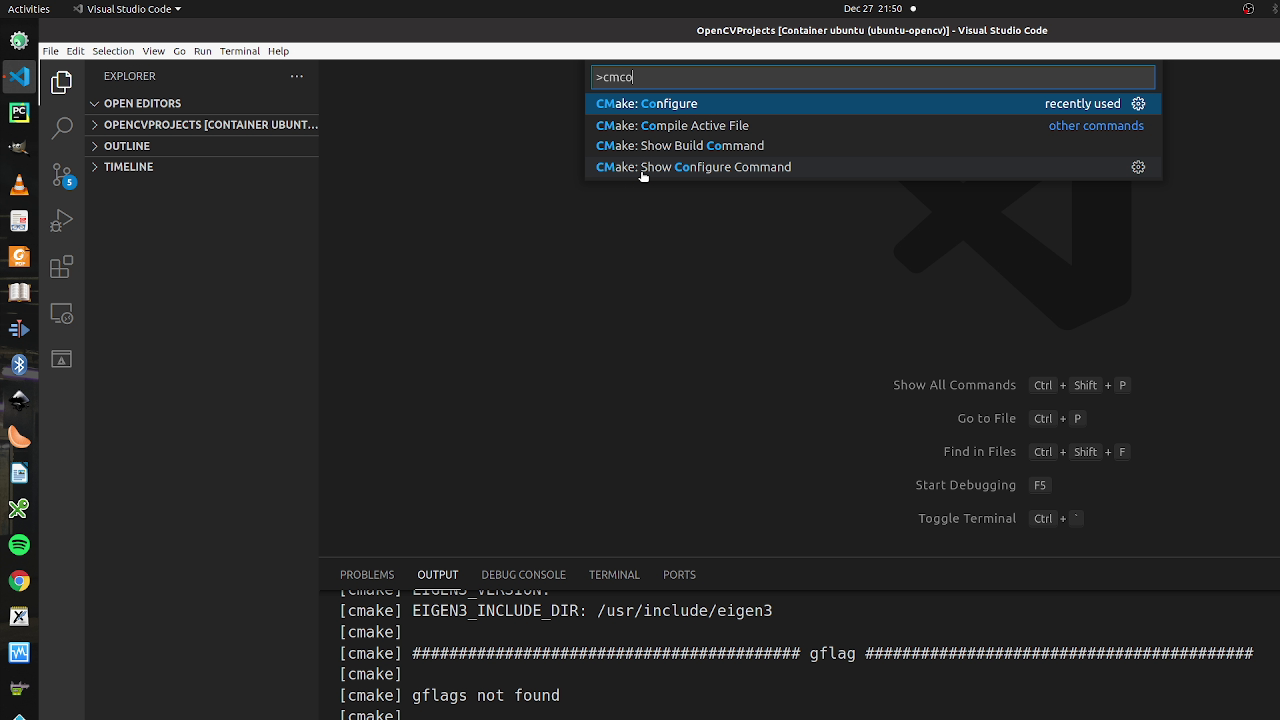Launch Spotify from the Ubuntu dock
The height and width of the screenshot is (720, 1280).
(19, 545)
